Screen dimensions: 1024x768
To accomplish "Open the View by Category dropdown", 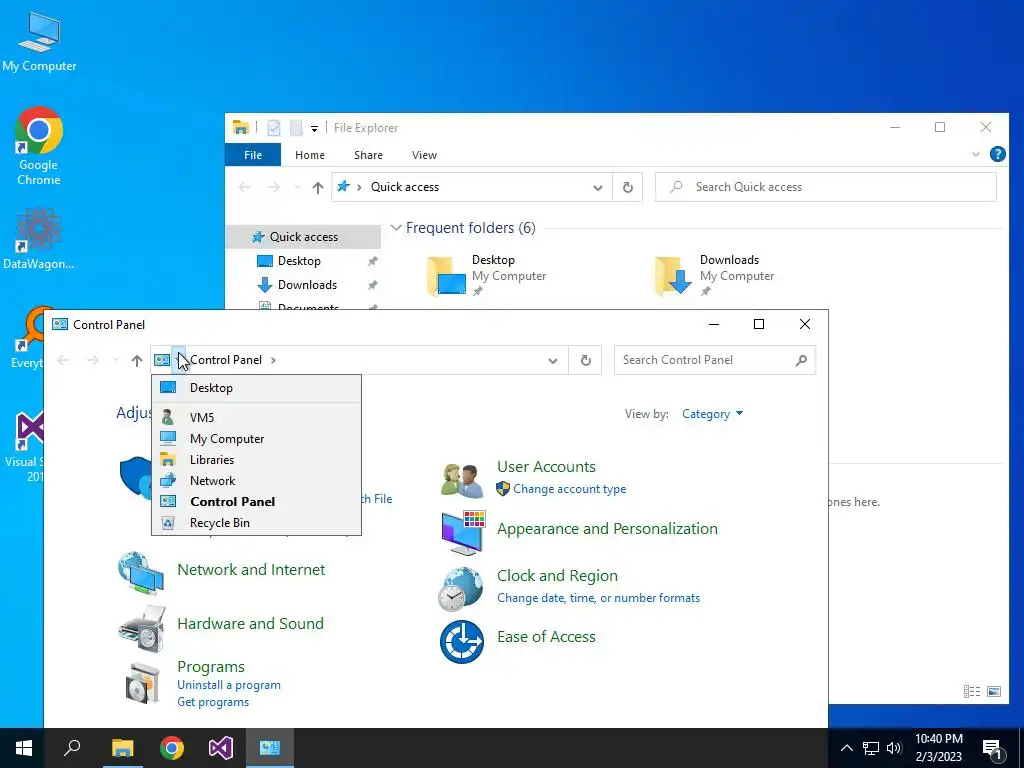I will pos(712,414).
